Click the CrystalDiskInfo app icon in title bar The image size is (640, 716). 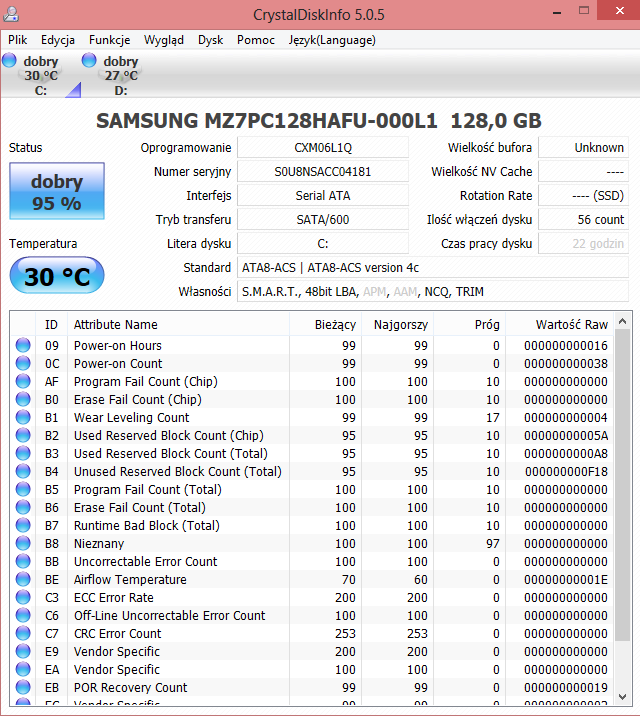[x=11, y=14]
